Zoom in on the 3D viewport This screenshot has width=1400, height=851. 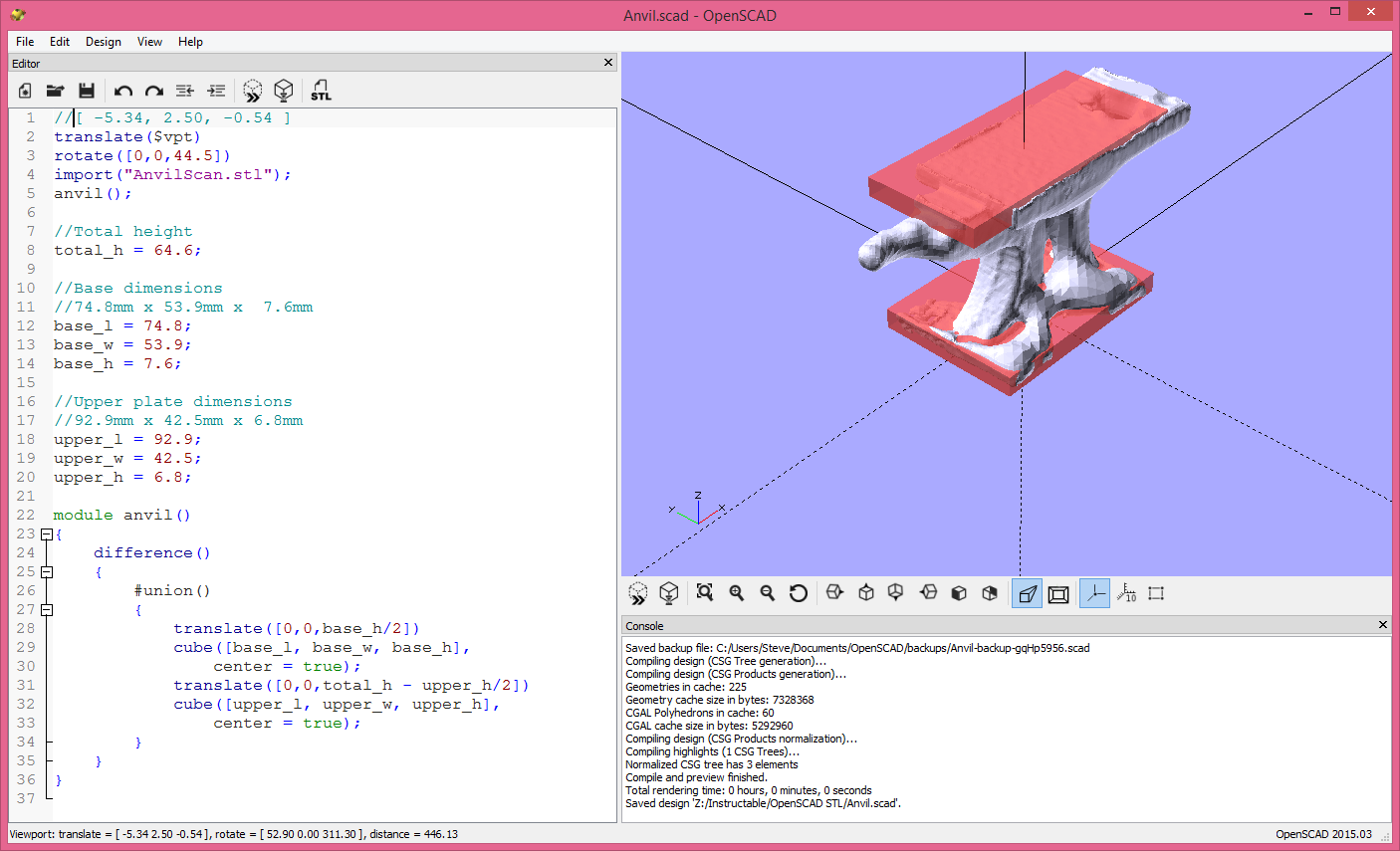[736, 592]
